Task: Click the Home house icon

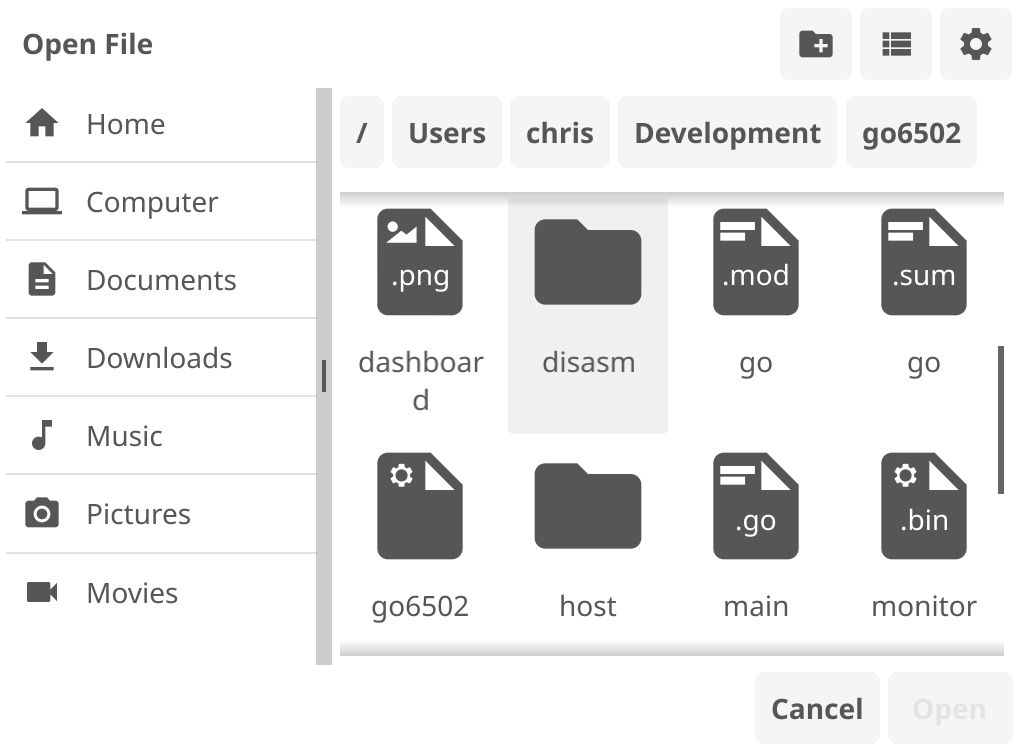Action: (x=42, y=123)
